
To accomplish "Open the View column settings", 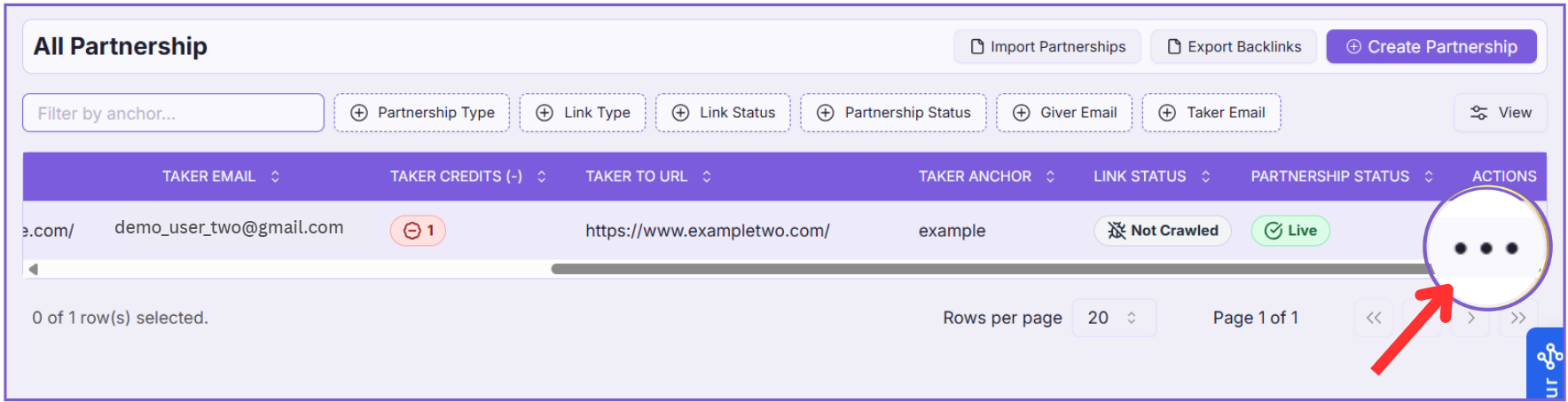I will coord(1501,113).
